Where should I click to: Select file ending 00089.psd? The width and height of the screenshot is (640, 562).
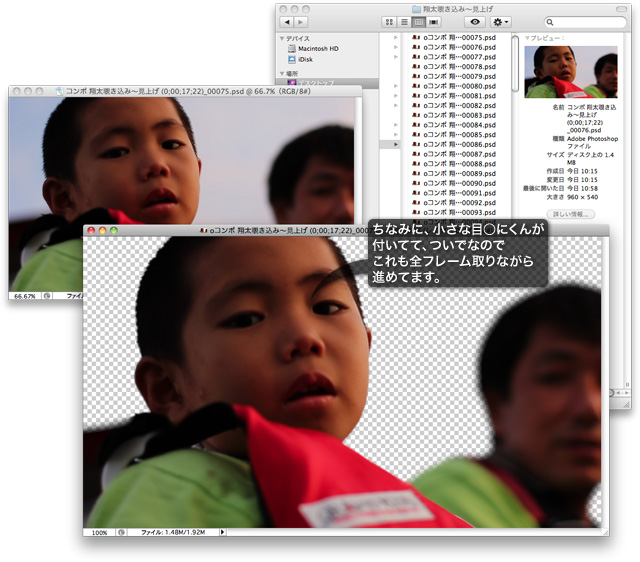point(454,173)
